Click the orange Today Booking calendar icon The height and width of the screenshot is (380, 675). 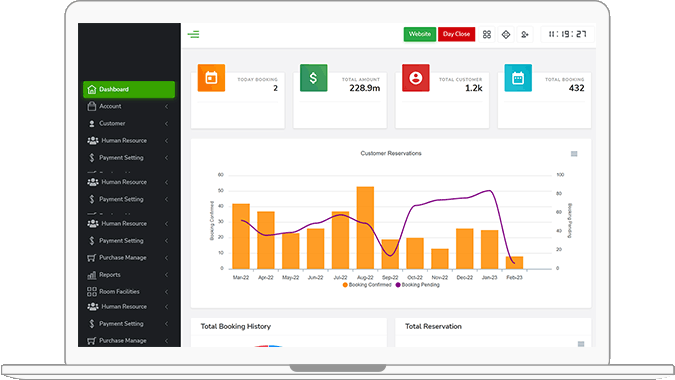pyautogui.click(x=211, y=78)
